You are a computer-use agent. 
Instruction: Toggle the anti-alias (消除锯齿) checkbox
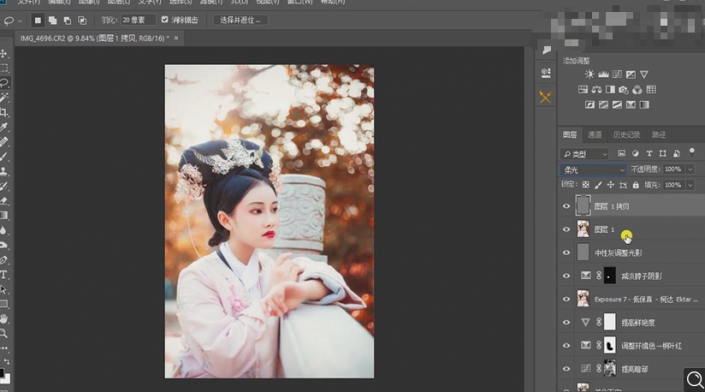165,20
